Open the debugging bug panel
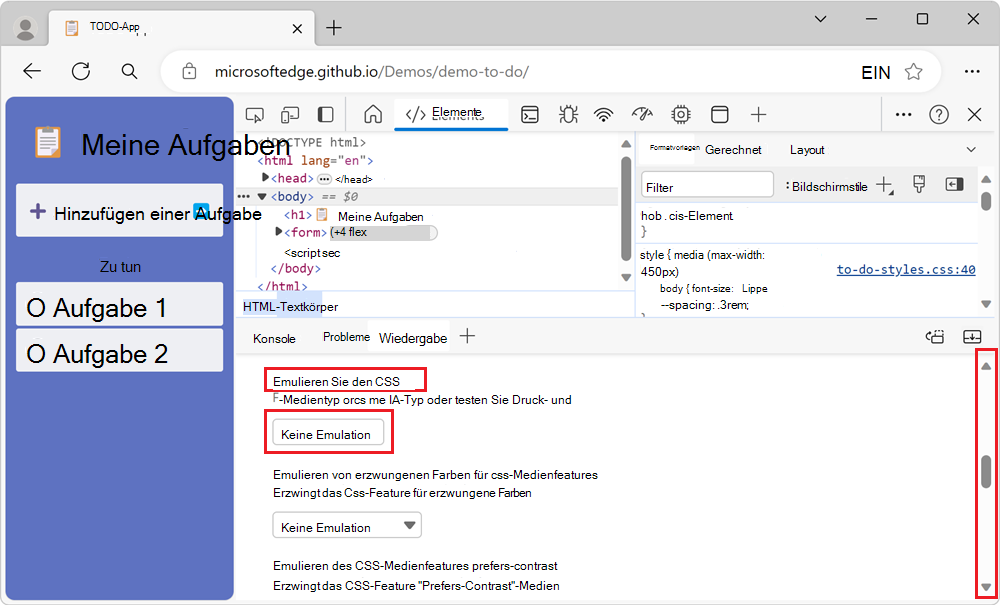 pyautogui.click(x=568, y=114)
